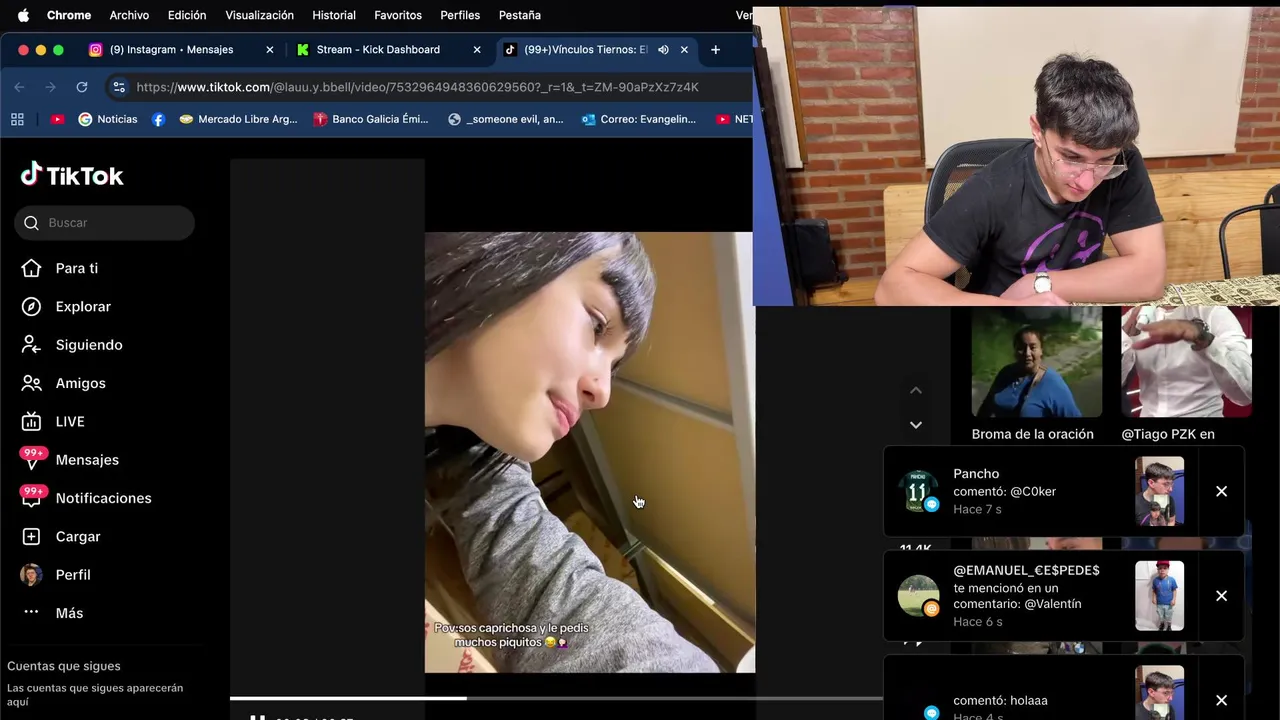Close the Instagram Mensajes tab
The height and width of the screenshot is (720, 1280).
[269, 50]
